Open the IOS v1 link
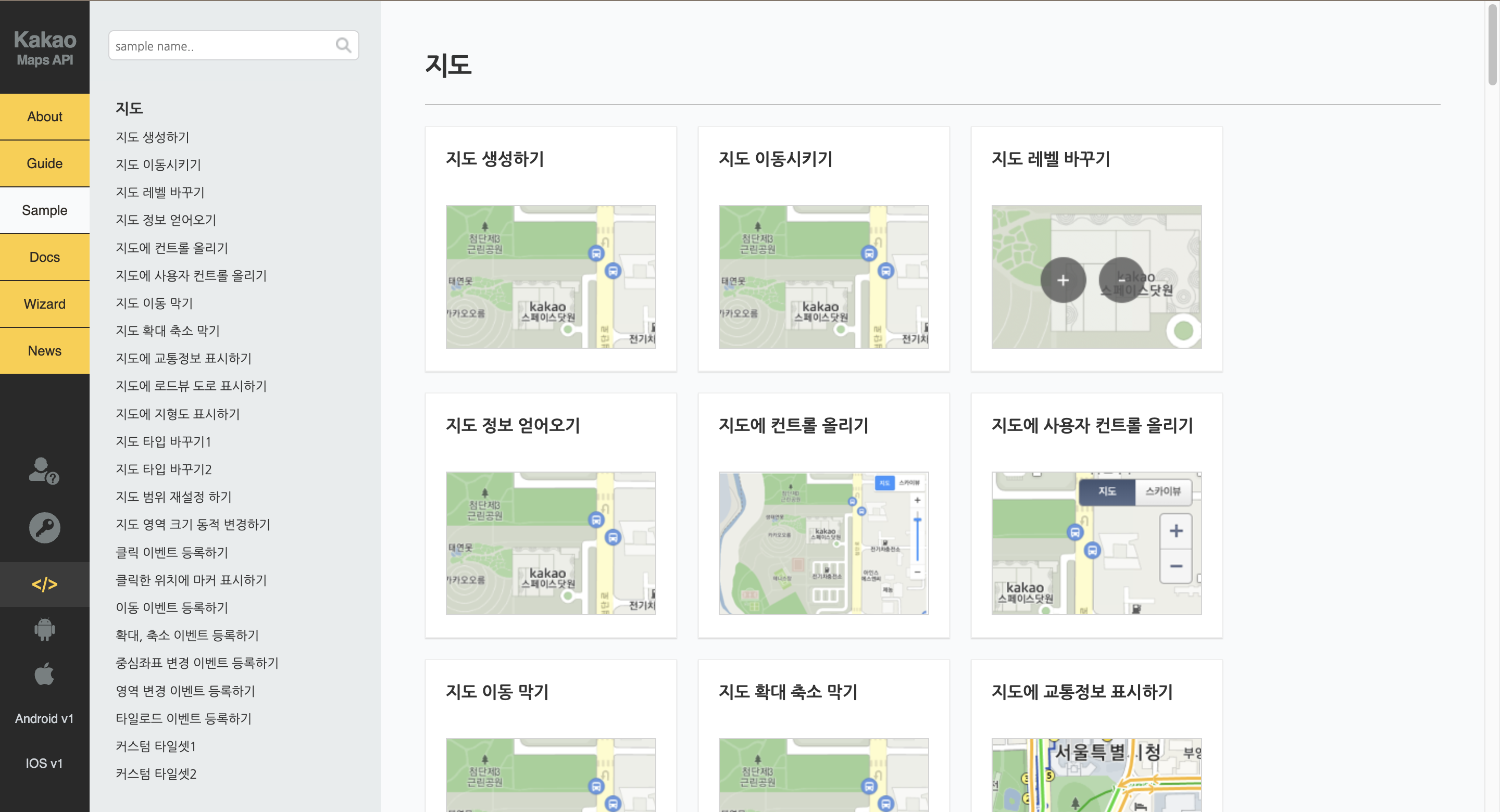Viewport: 1500px width, 812px height. (44, 763)
